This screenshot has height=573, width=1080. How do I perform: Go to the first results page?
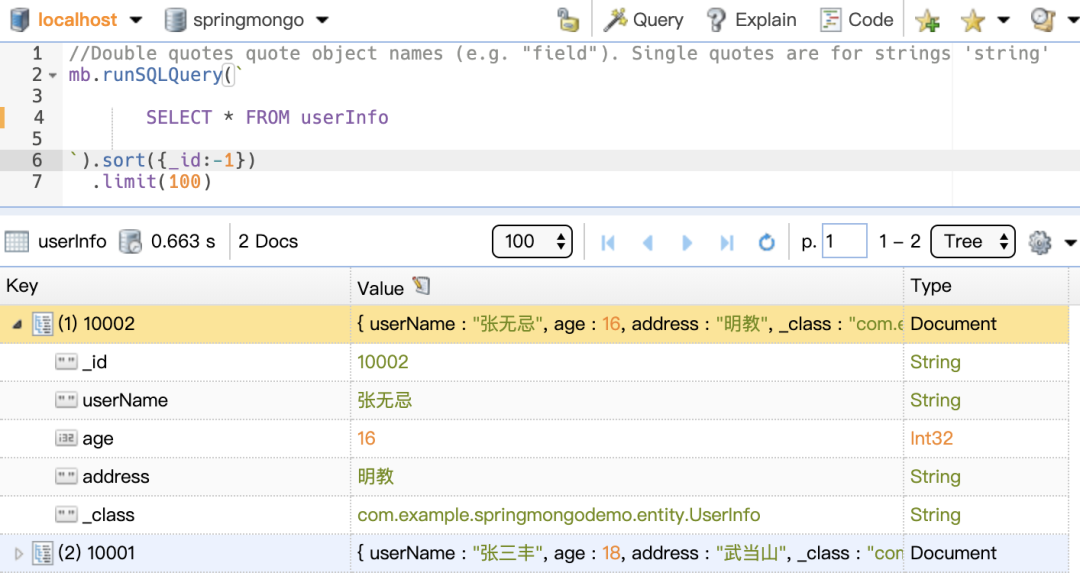pyautogui.click(x=608, y=242)
